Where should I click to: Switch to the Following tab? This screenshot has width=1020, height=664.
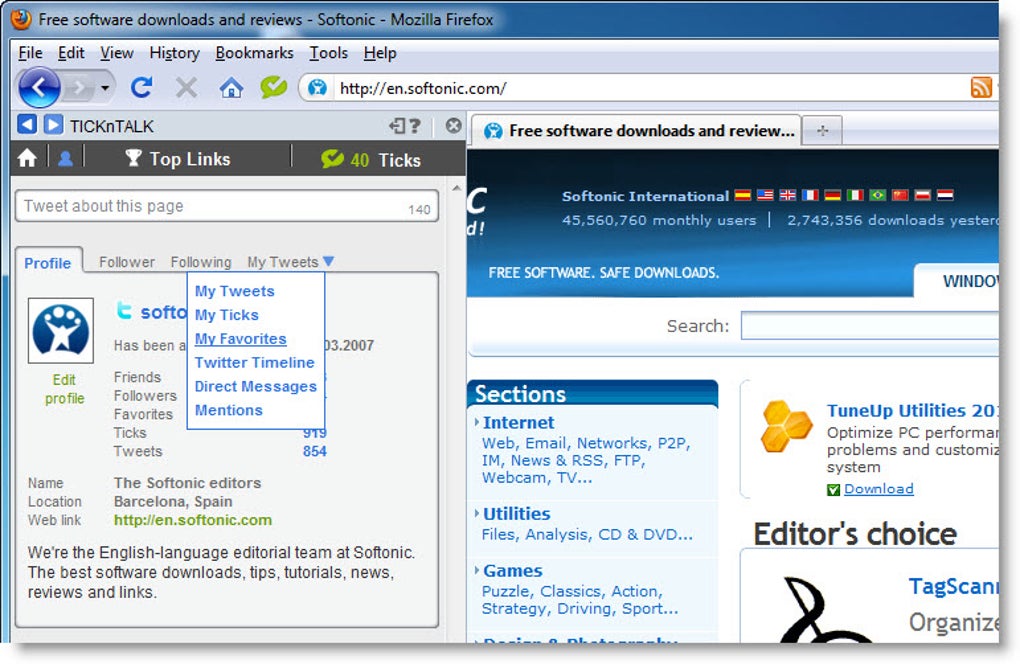coord(201,262)
